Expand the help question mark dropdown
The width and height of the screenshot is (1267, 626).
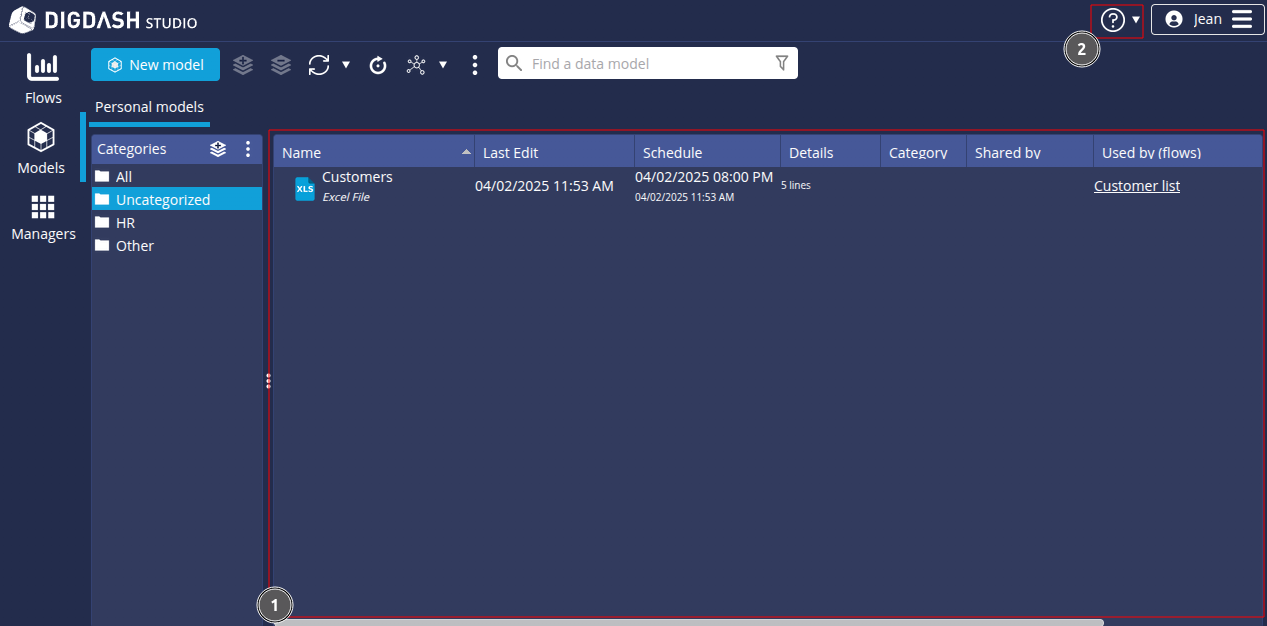[1120, 20]
